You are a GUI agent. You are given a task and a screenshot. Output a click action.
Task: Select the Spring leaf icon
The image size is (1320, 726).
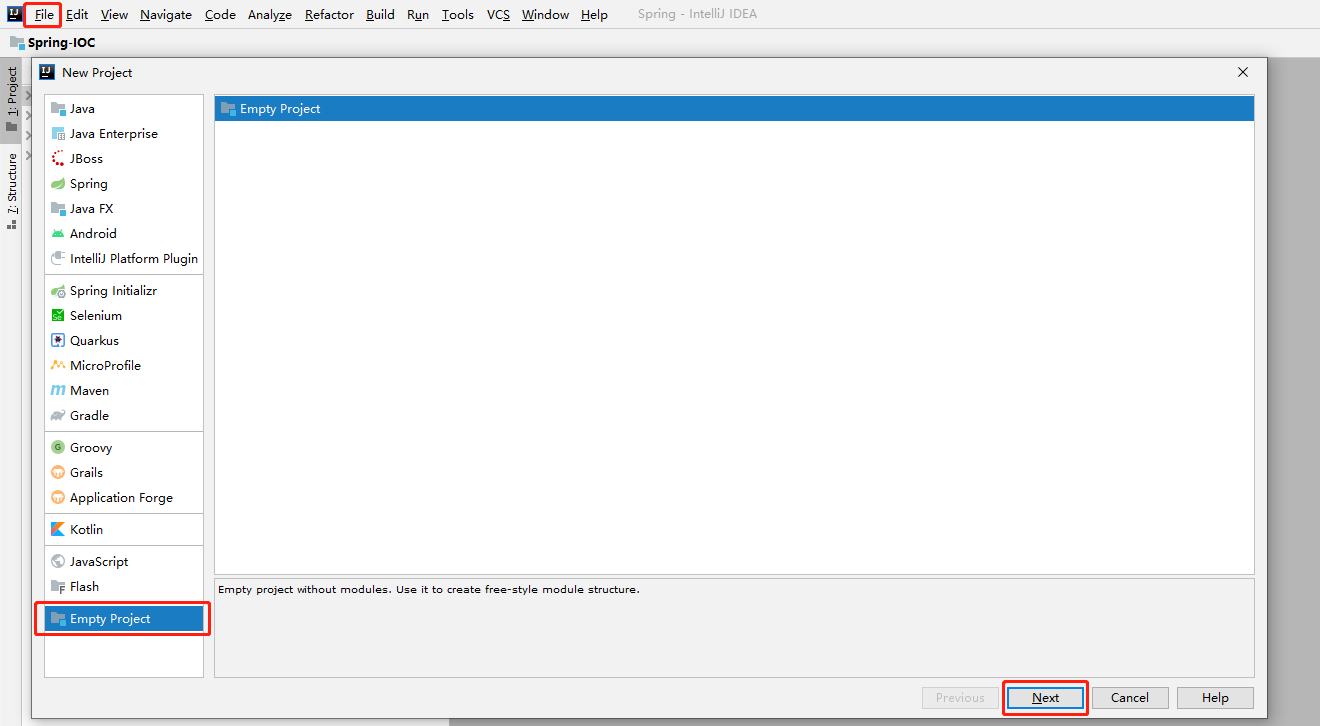pos(58,183)
